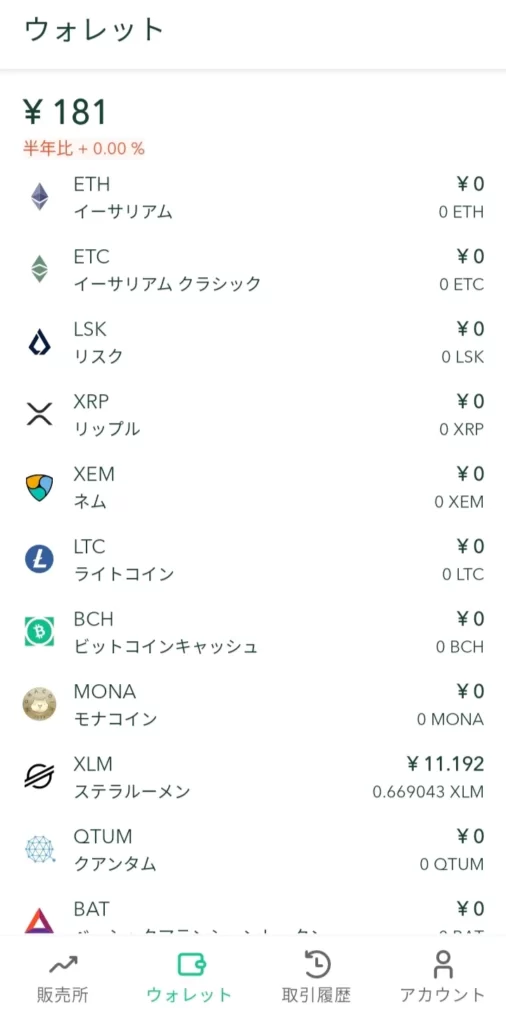Go to the アカウント tab

pyautogui.click(x=443, y=978)
